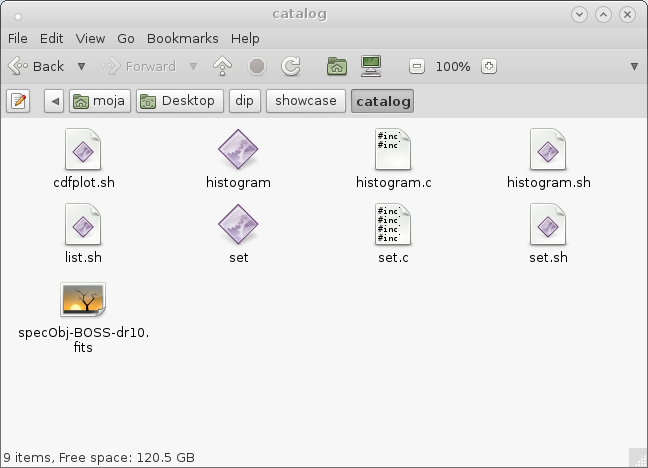Toggle the location text entry button
This screenshot has height=468, width=648.
coord(18,101)
